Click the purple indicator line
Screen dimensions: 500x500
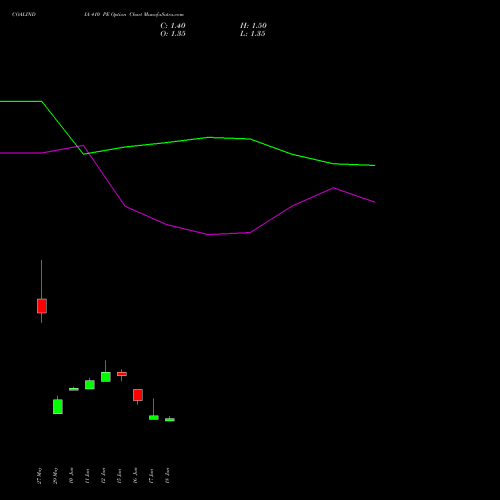209,235
